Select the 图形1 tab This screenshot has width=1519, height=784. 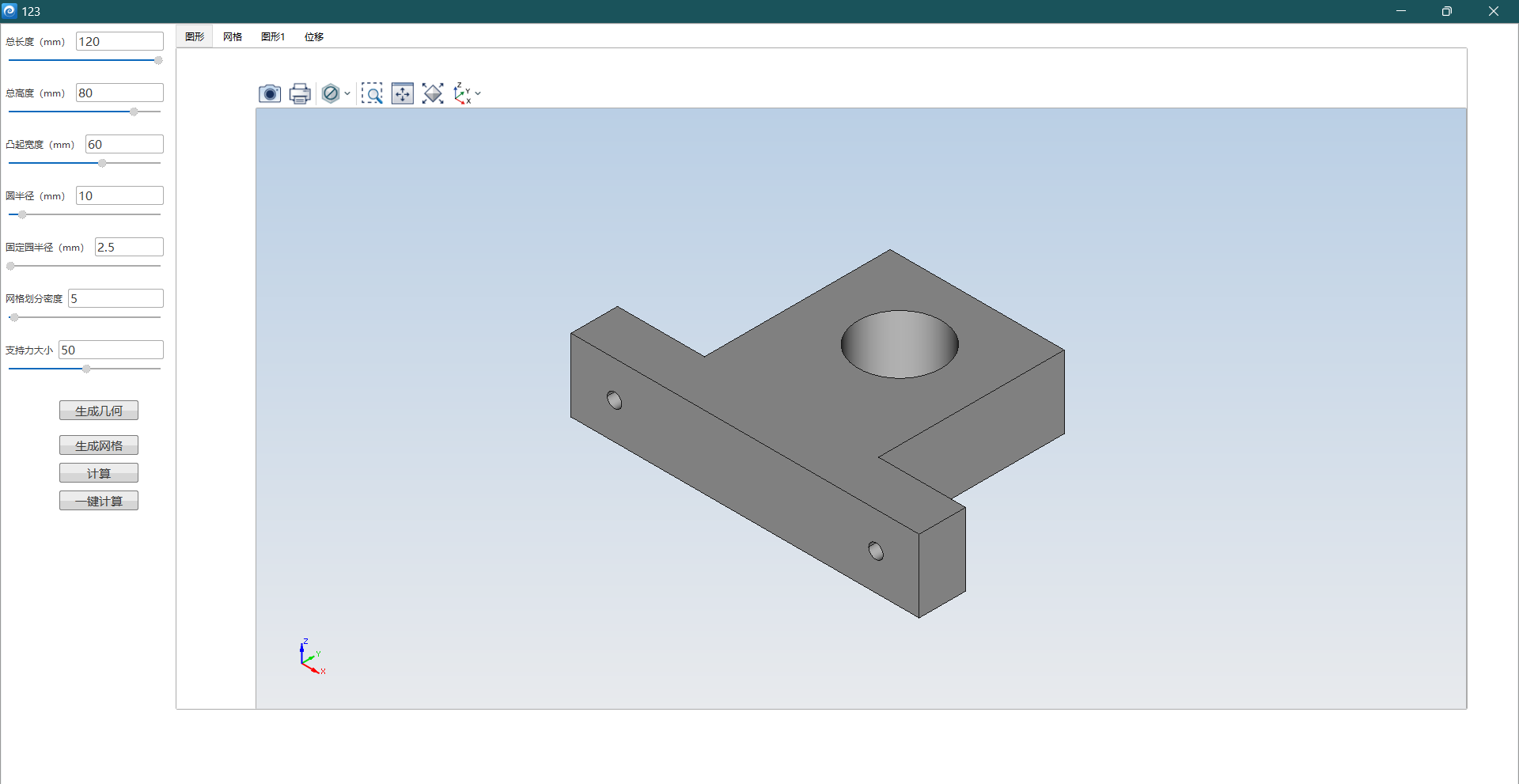click(273, 37)
